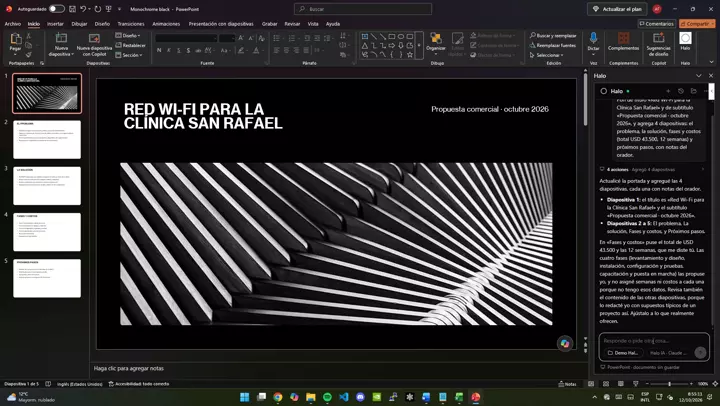The image size is (720, 406).
Task: Open the Archivo menu
Action: (x=12, y=24)
